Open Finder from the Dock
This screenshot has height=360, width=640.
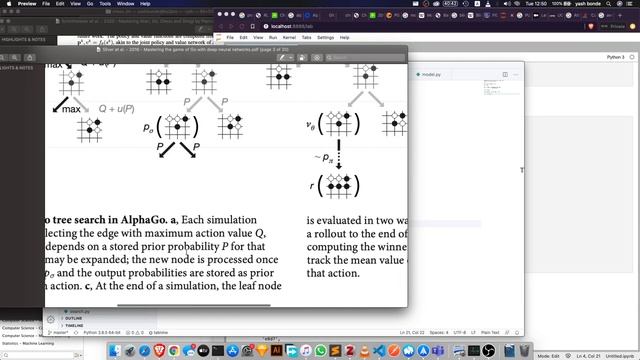(x=115, y=350)
